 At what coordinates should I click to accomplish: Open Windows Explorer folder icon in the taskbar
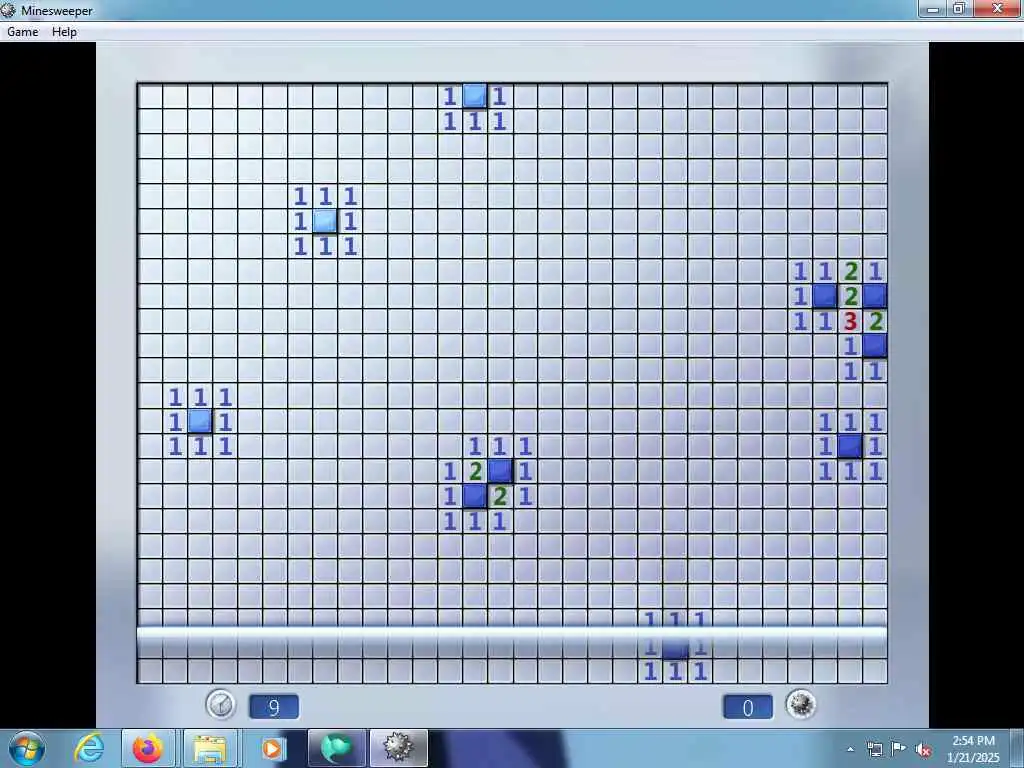point(210,748)
